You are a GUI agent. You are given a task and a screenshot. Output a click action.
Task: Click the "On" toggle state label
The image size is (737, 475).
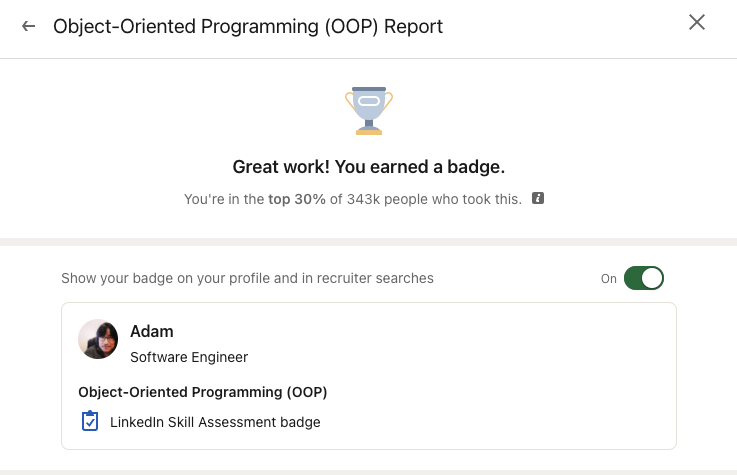coord(609,279)
